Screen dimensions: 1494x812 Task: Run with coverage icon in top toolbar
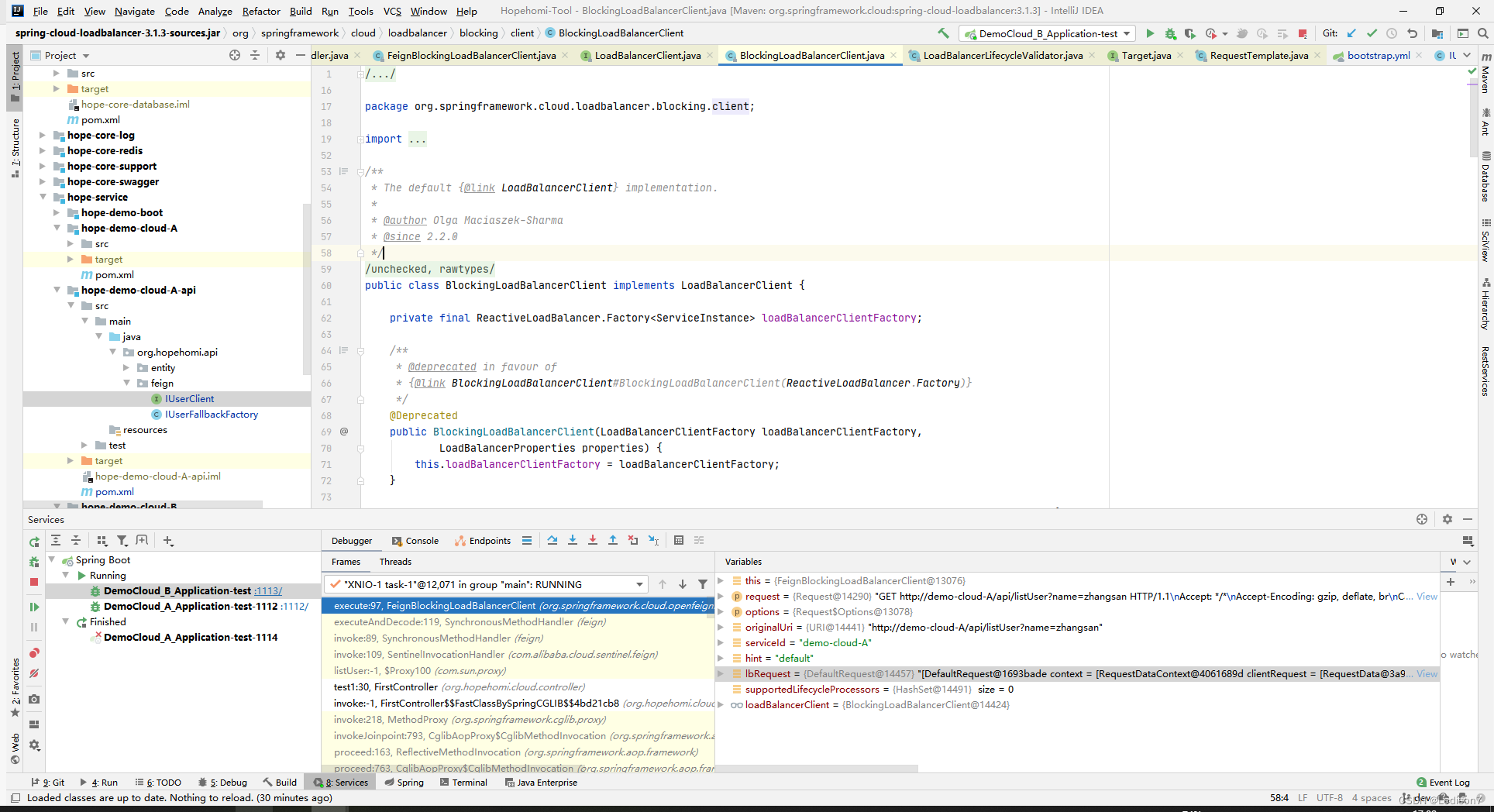(x=1189, y=33)
